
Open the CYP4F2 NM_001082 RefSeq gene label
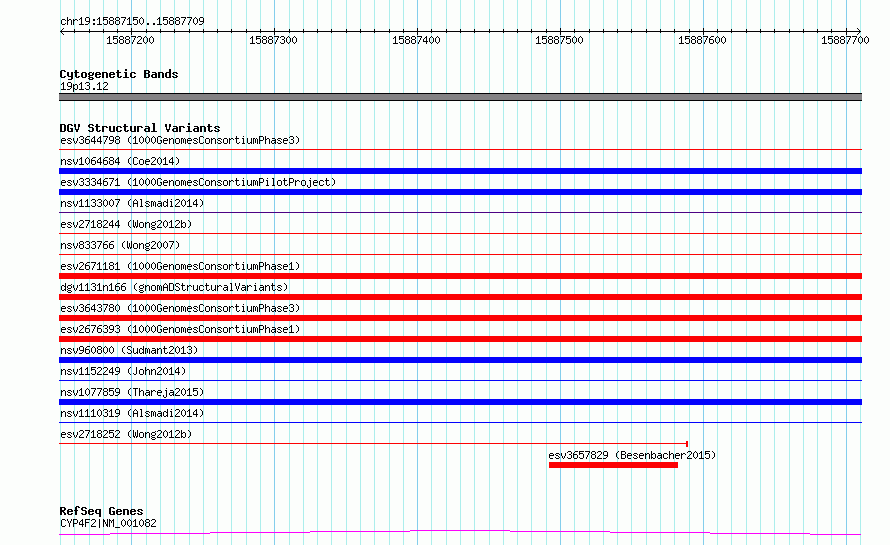(108, 523)
